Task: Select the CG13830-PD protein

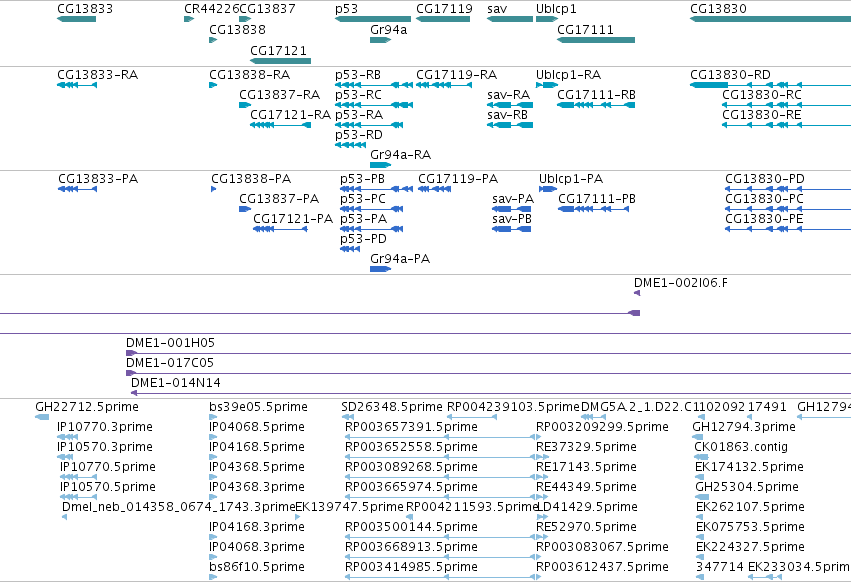Action: [x=788, y=189]
